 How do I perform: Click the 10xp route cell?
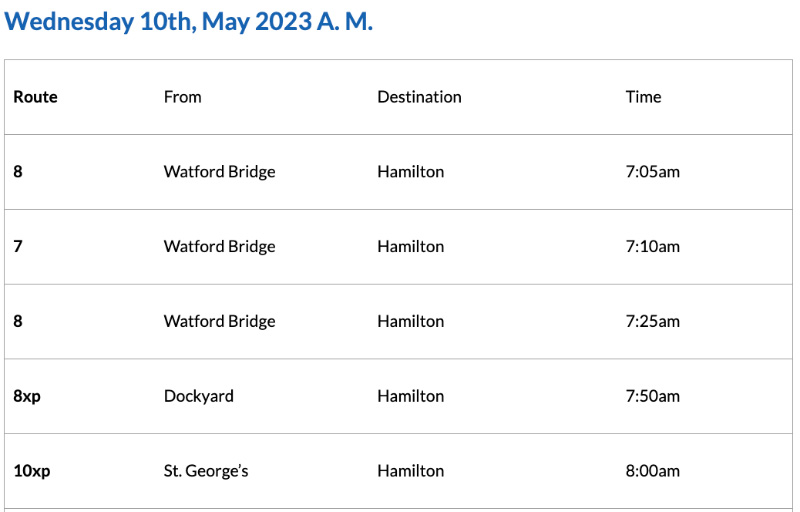tap(31, 471)
